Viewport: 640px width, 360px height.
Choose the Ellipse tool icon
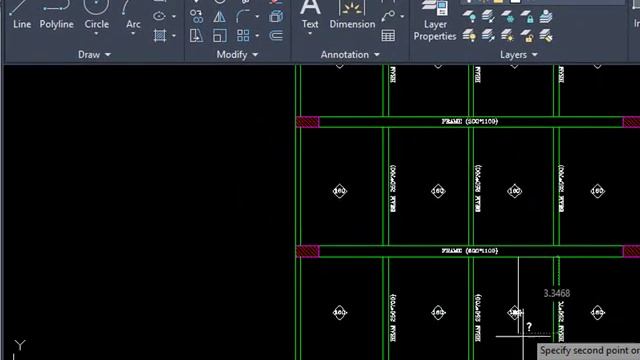tap(159, 16)
